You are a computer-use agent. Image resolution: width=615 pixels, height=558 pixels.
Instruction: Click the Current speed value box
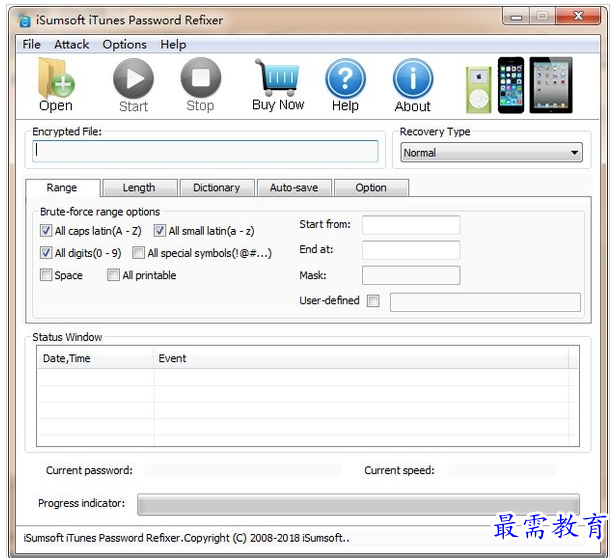pos(502,470)
